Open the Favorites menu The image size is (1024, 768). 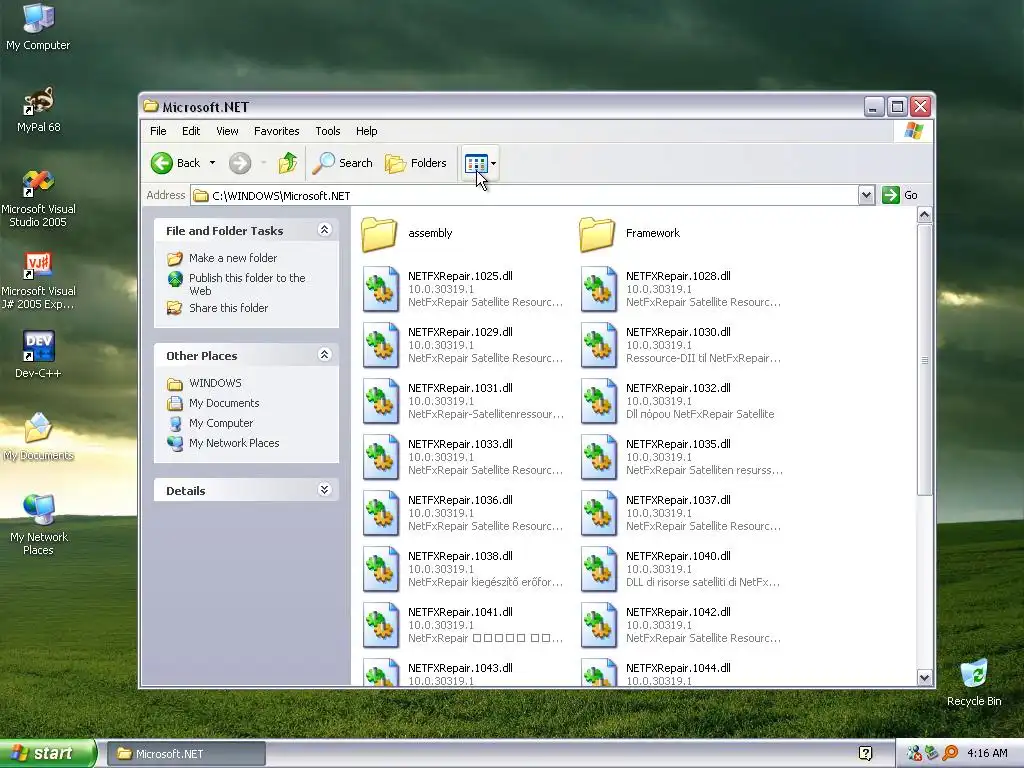pyautogui.click(x=276, y=131)
